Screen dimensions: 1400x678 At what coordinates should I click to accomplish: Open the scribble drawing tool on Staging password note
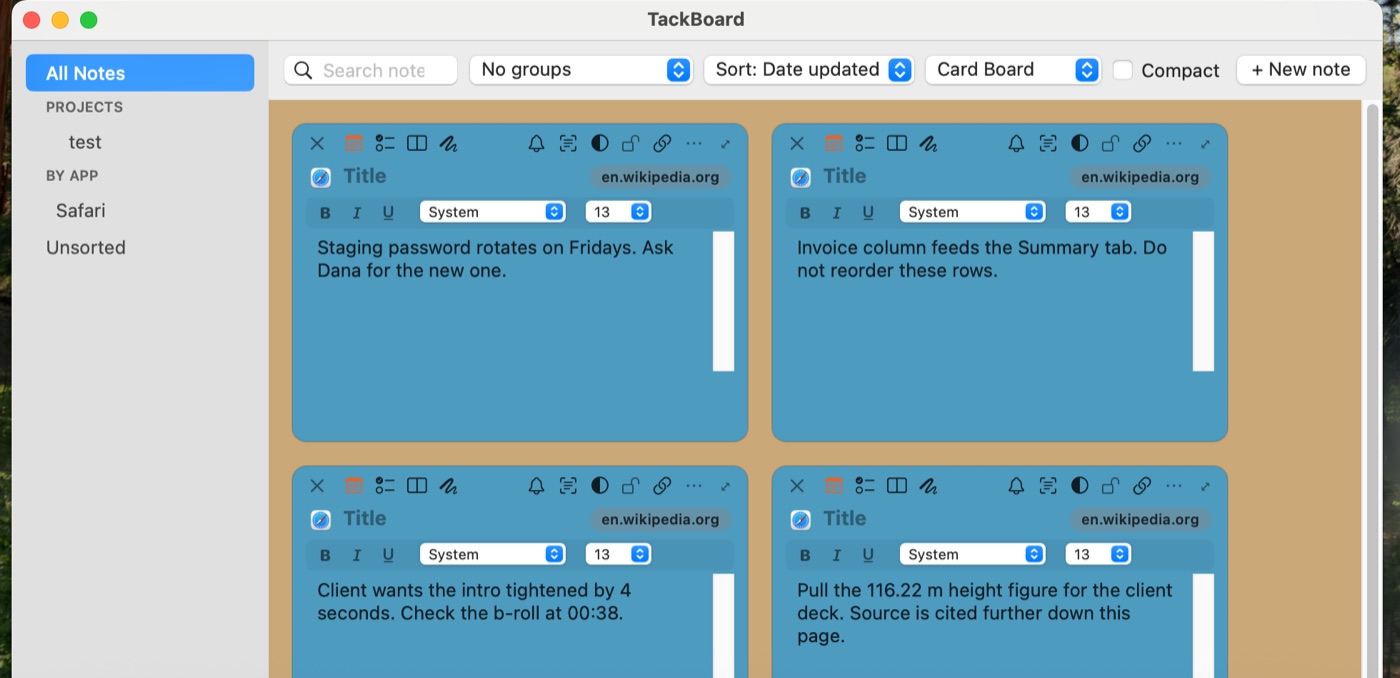[449, 143]
